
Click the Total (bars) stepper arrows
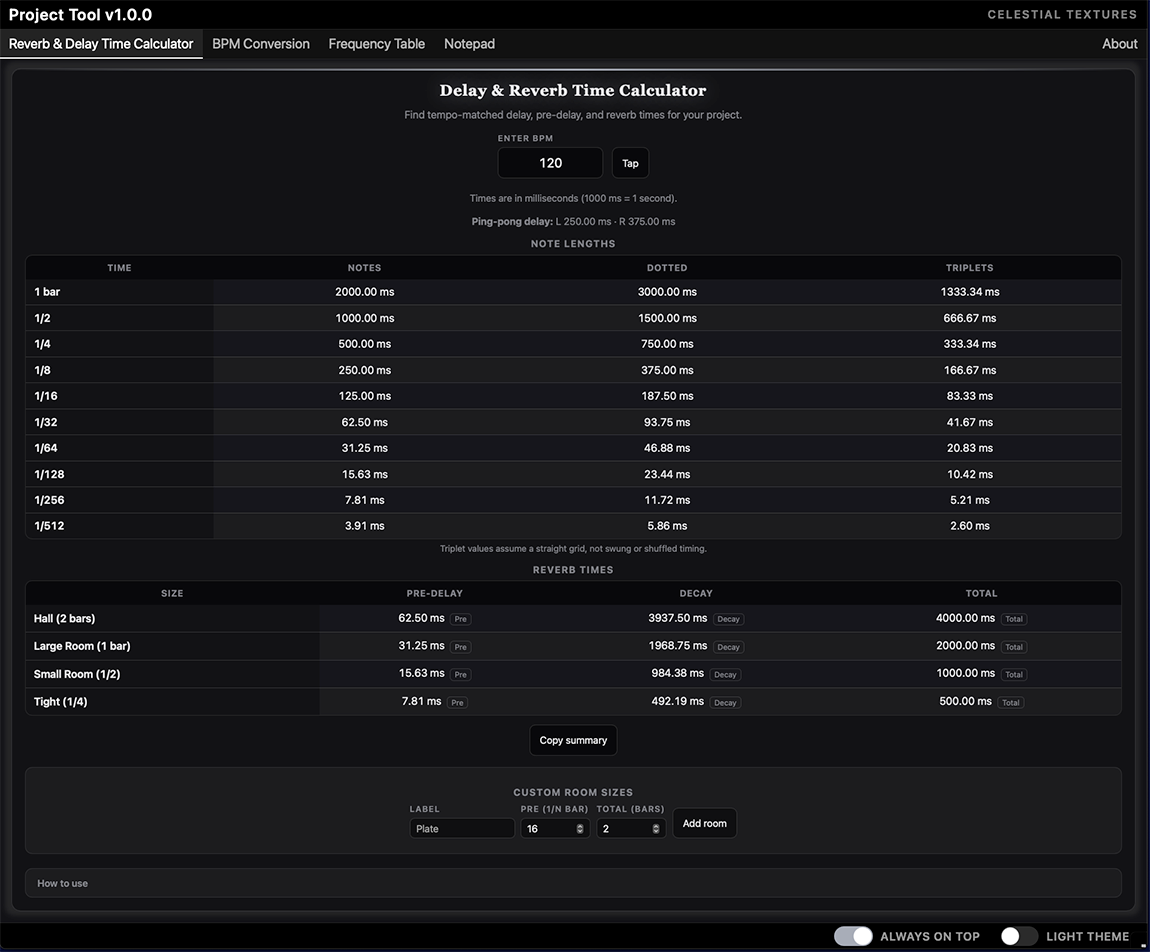[656, 828]
